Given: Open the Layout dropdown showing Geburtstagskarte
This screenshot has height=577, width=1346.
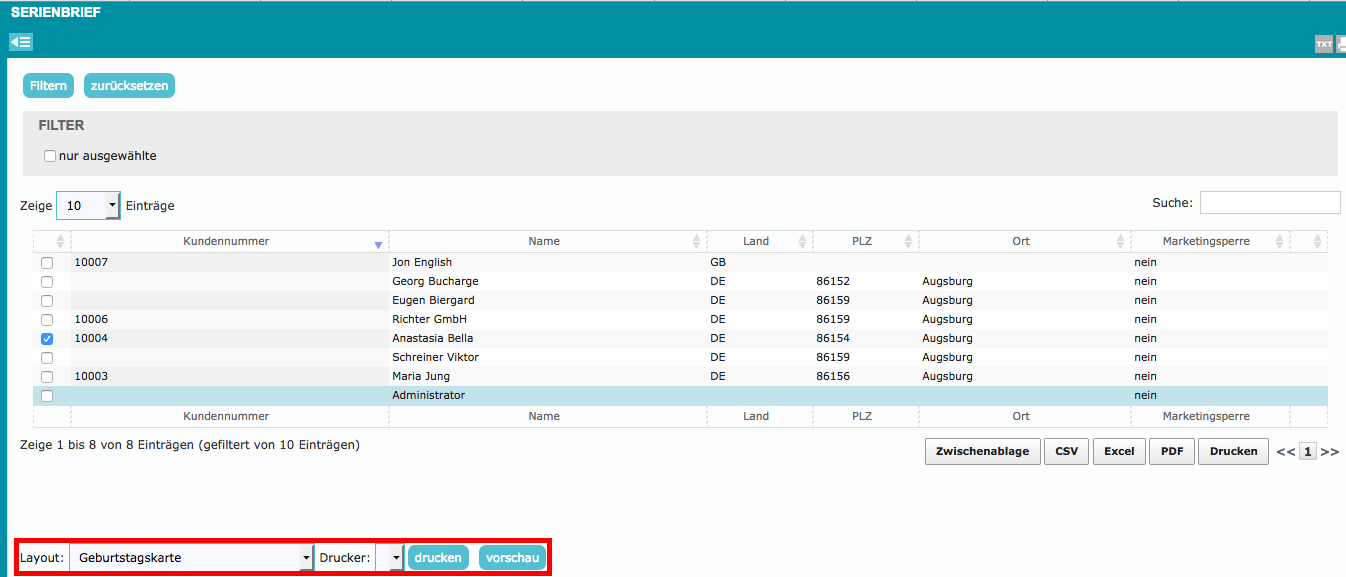Looking at the screenshot, I should point(191,558).
